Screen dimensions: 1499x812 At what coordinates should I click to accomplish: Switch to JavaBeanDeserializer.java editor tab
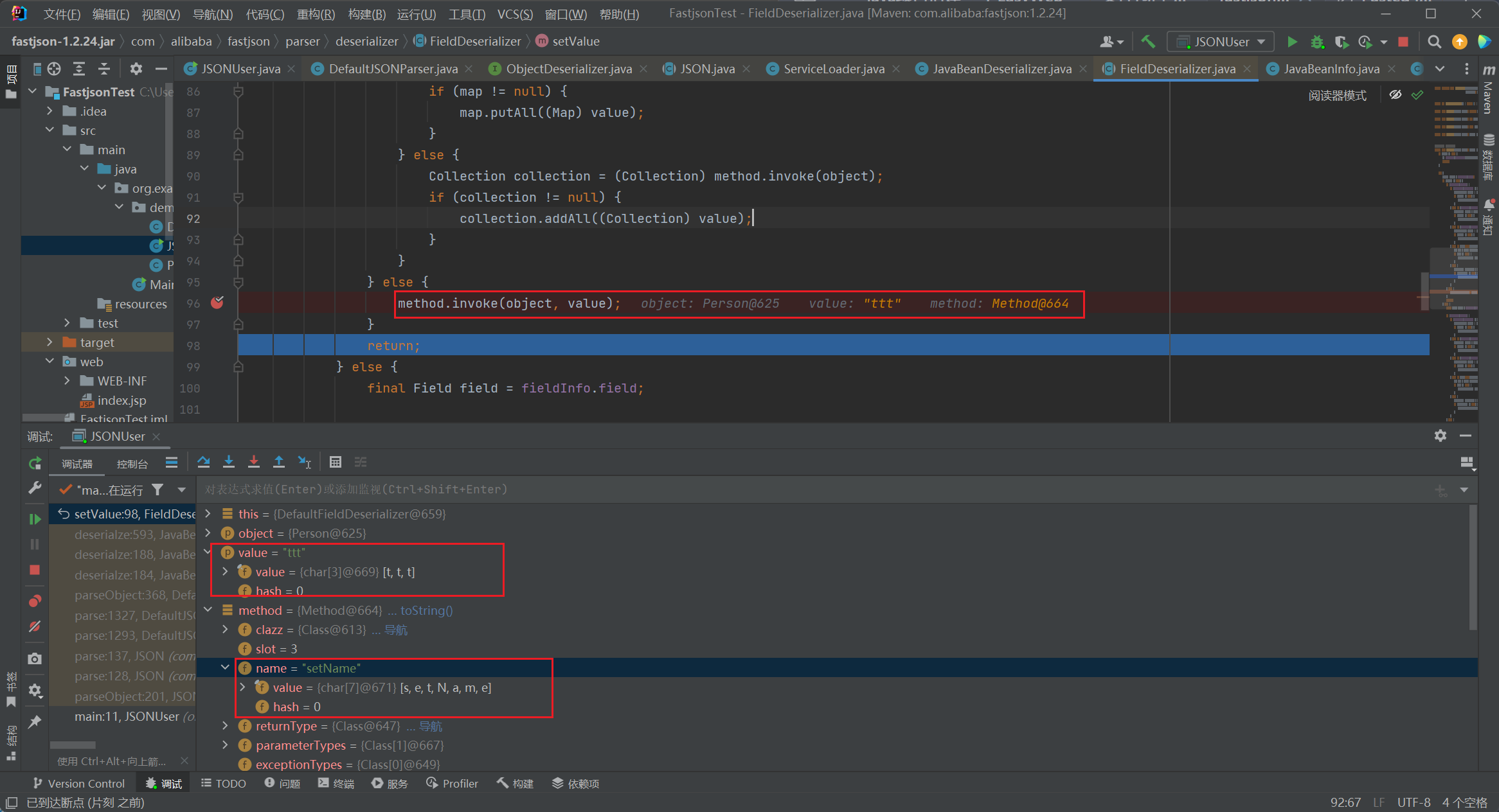click(1001, 69)
